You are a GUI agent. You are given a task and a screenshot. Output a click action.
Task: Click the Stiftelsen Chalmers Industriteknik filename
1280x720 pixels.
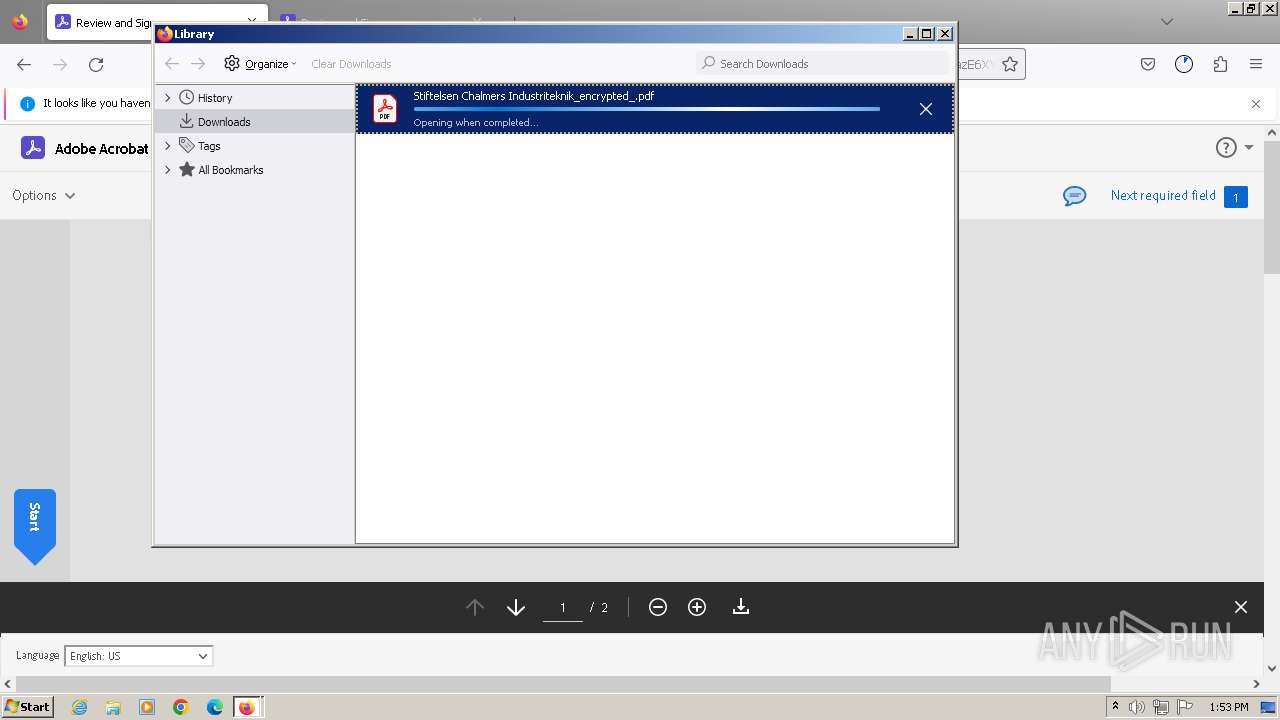533,96
